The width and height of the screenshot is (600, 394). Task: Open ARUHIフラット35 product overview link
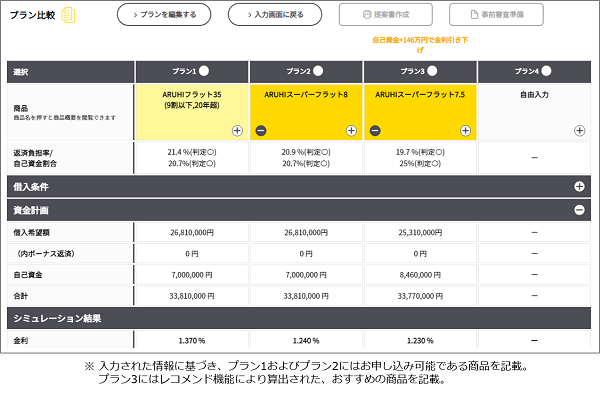(192, 99)
